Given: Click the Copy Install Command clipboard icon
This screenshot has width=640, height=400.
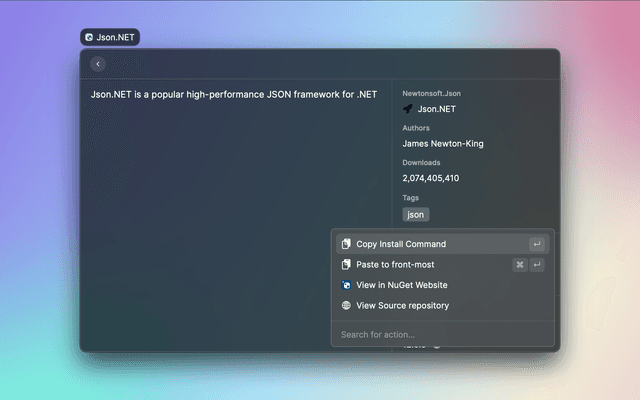Looking at the screenshot, I should pyautogui.click(x=346, y=244).
